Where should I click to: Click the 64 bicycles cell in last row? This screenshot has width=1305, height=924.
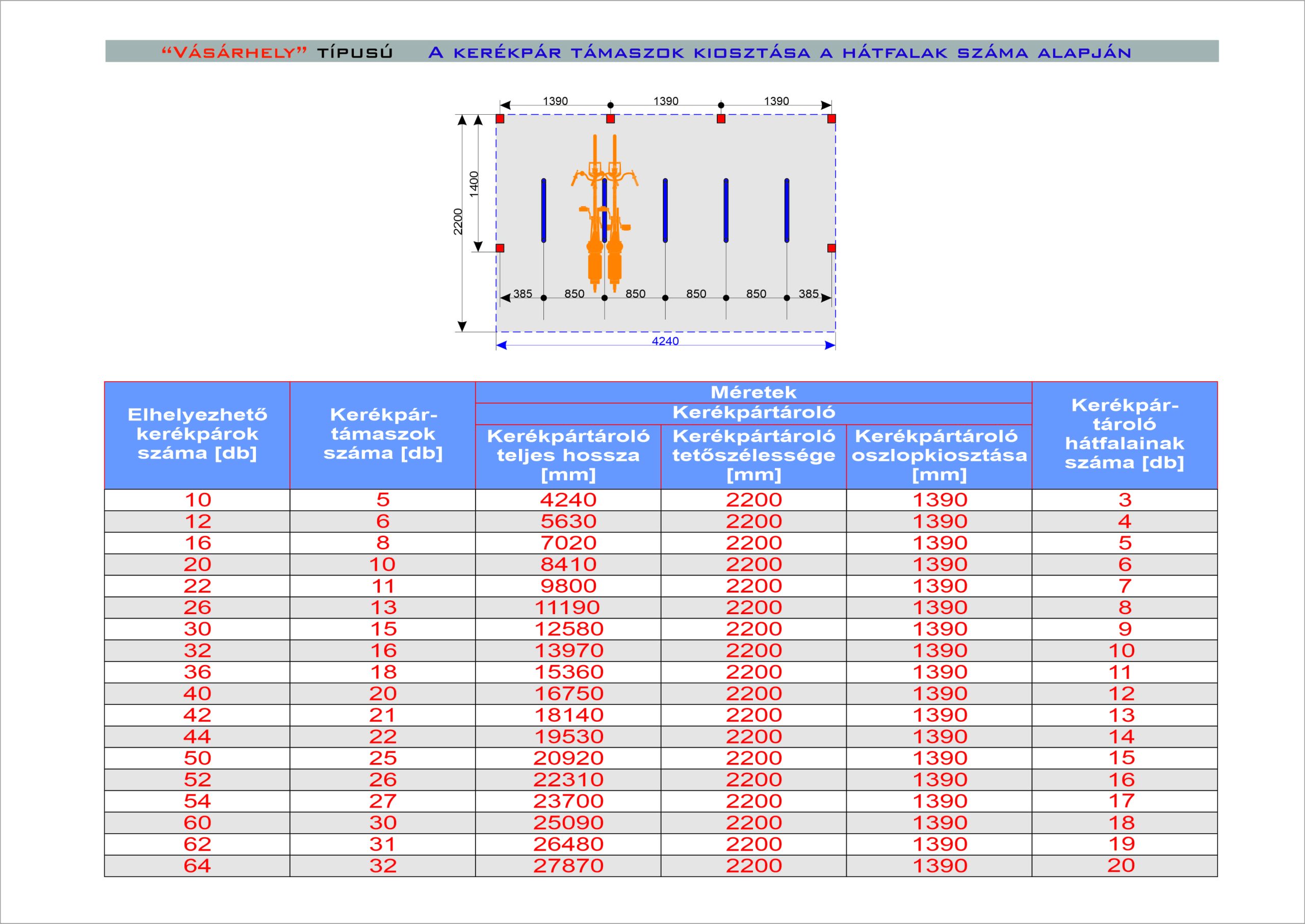tap(197, 865)
